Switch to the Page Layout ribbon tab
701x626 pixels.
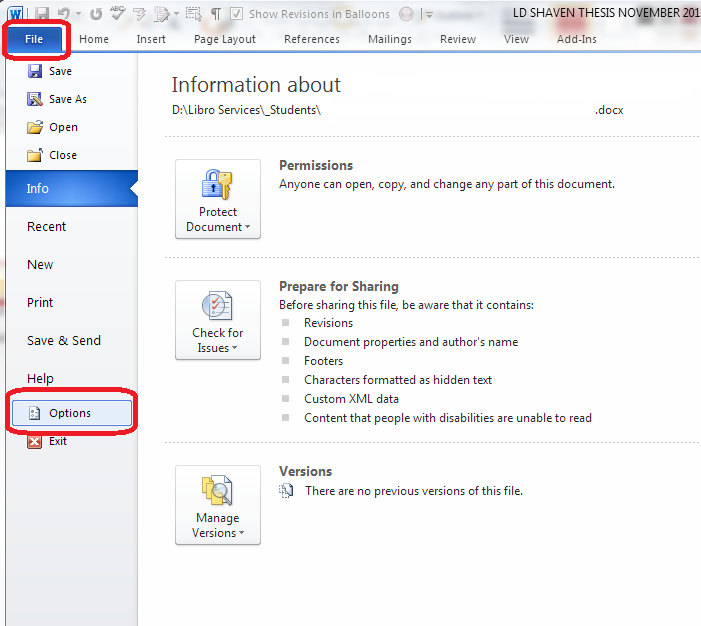coord(225,39)
